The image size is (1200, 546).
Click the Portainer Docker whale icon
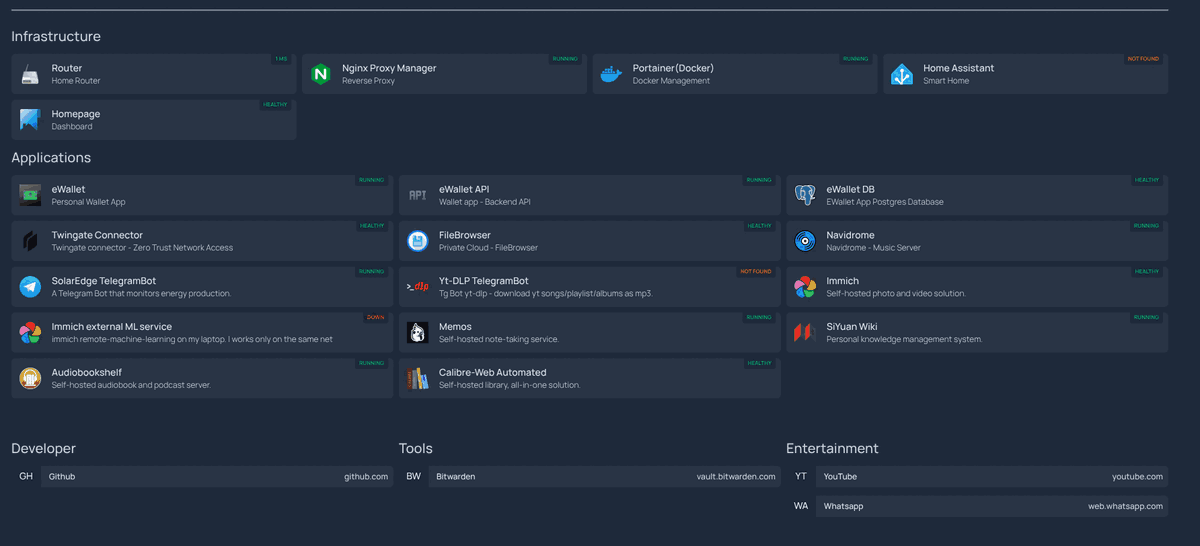(x=611, y=75)
